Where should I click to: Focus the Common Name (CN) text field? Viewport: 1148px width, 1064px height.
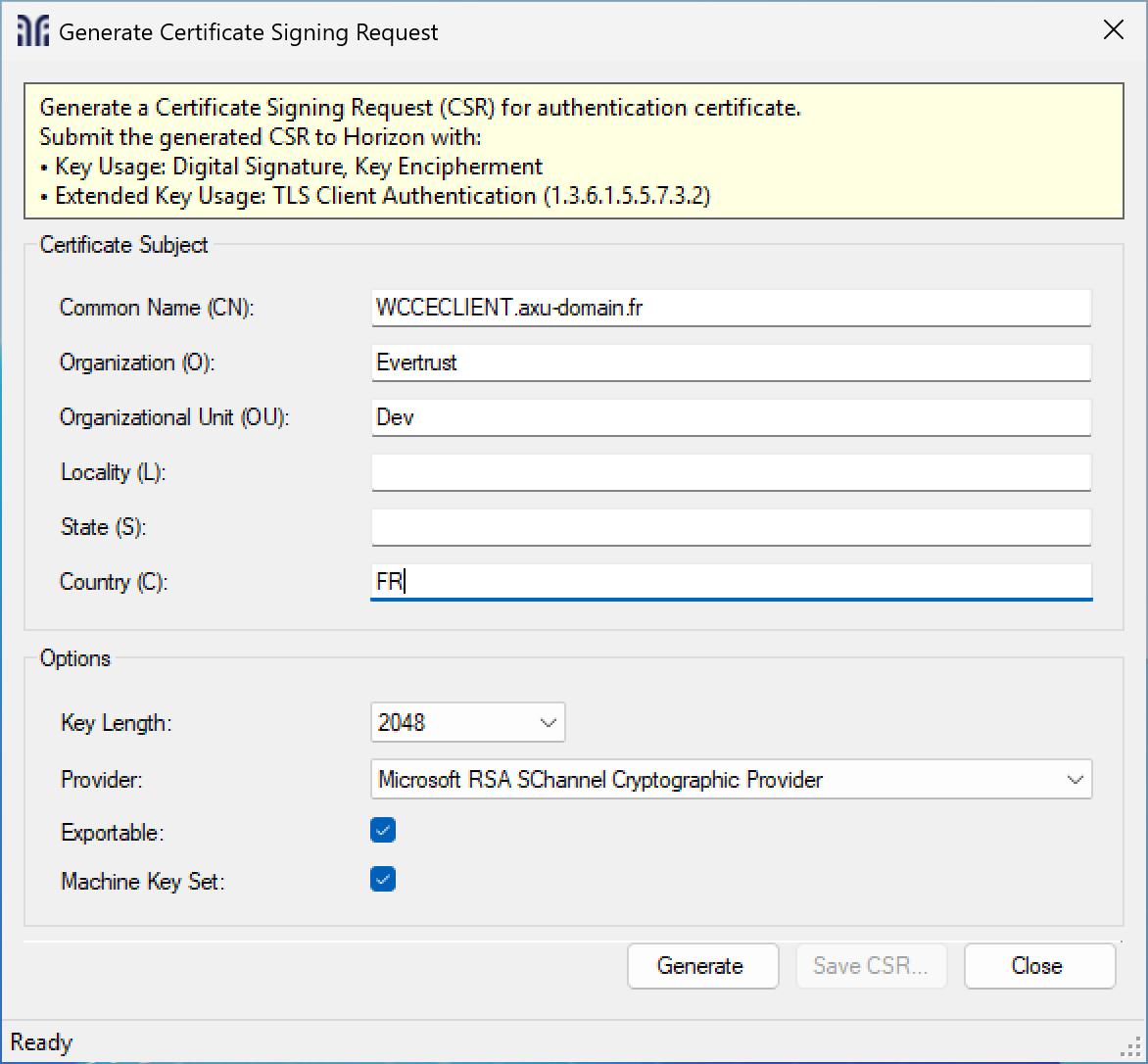(x=730, y=308)
